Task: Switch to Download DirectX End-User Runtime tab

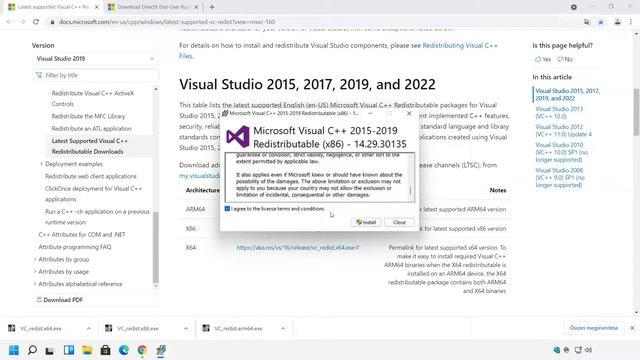Action: pos(153,7)
